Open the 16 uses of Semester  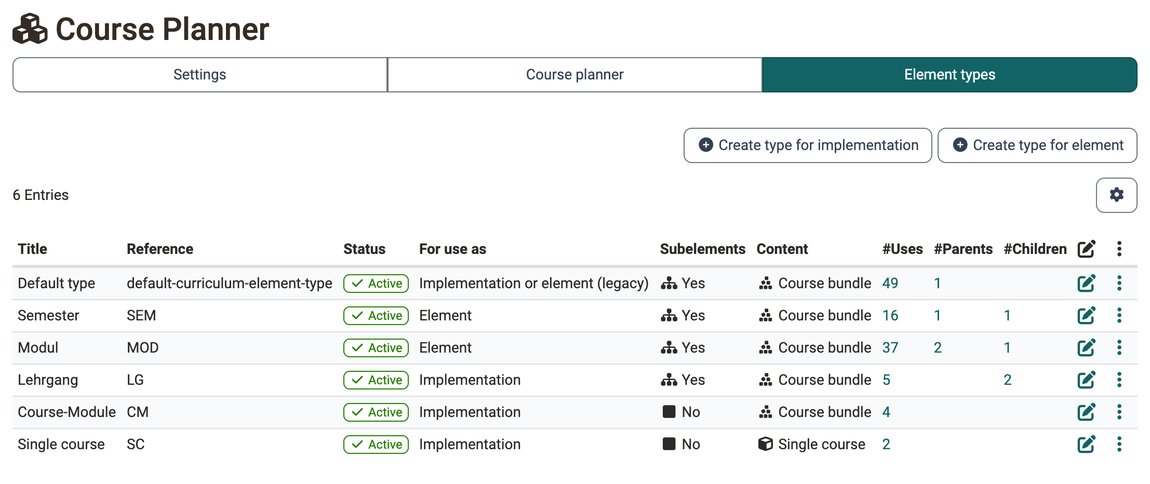[x=890, y=315]
